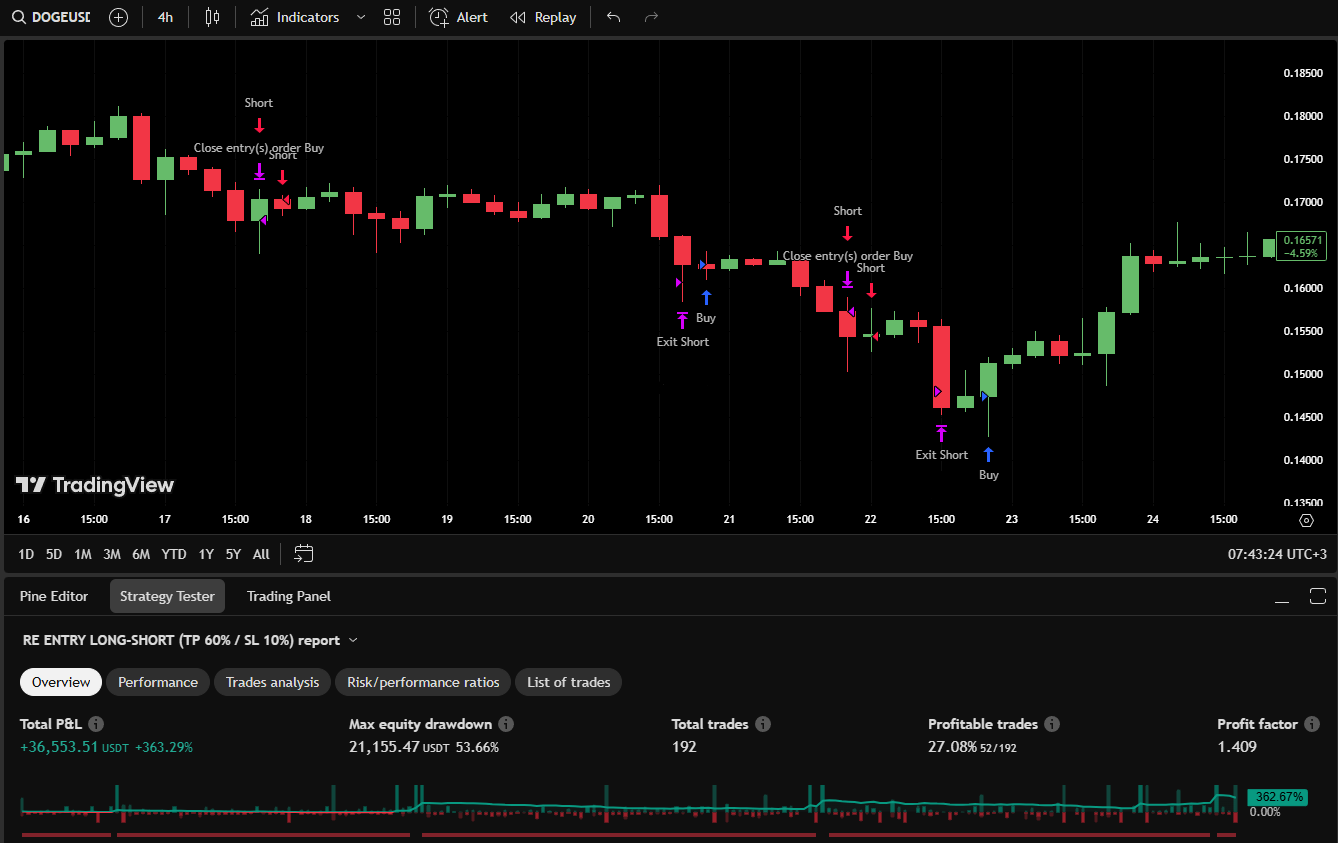The height and width of the screenshot is (843, 1338).
Task: Click the undo arrow icon
Action: pos(613,17)
